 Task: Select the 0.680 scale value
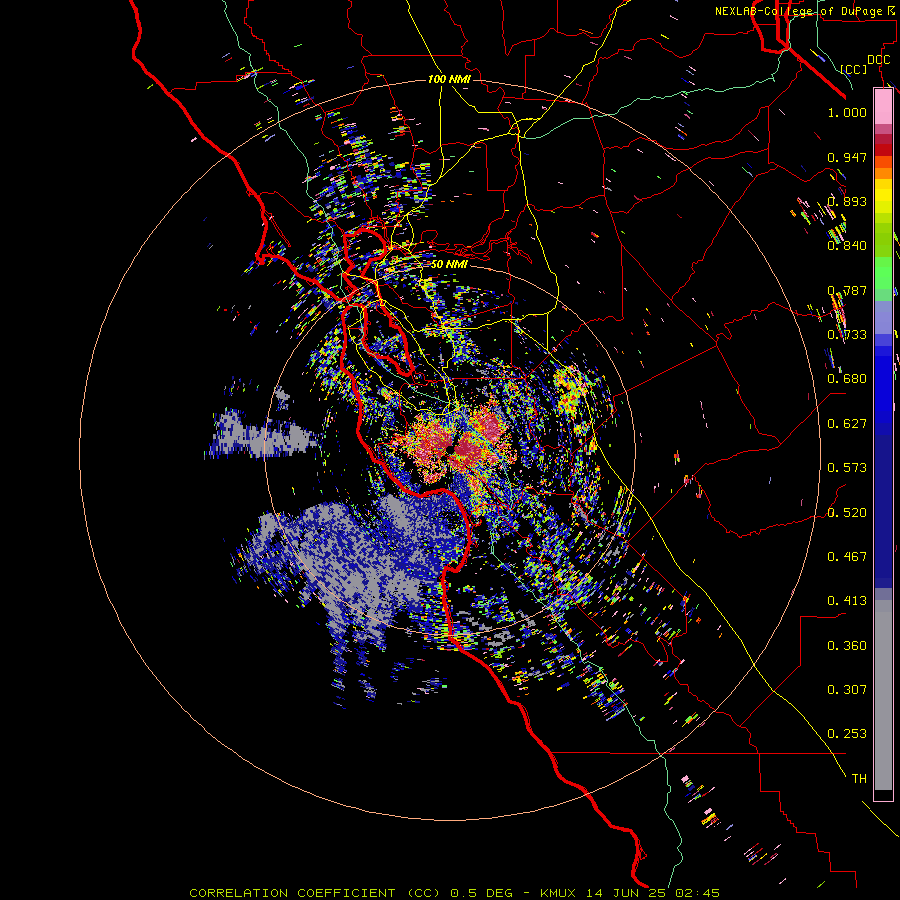point(847,379)
